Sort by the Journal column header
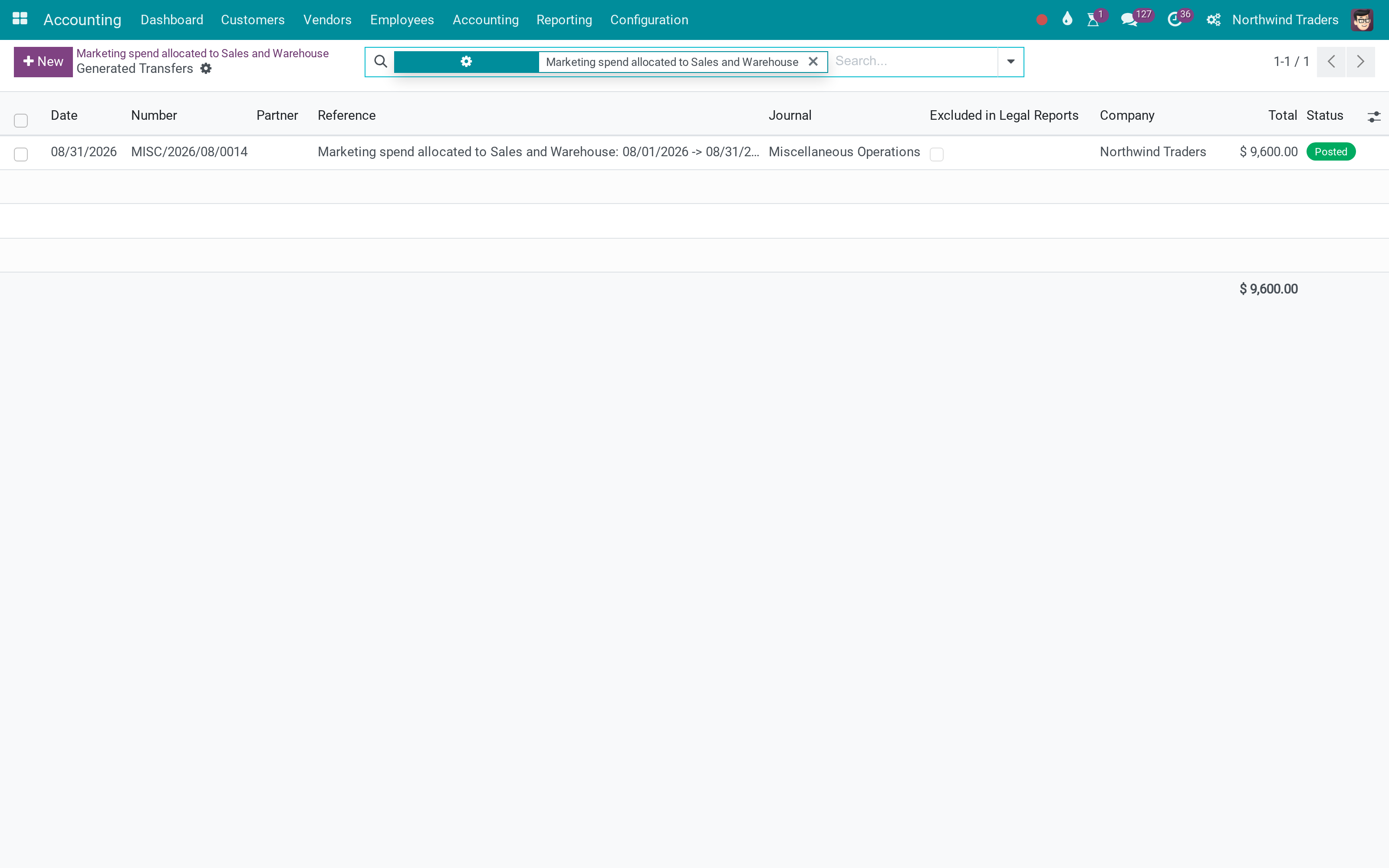The width and height of the screenshot is (1389, 868). point(790,115)
